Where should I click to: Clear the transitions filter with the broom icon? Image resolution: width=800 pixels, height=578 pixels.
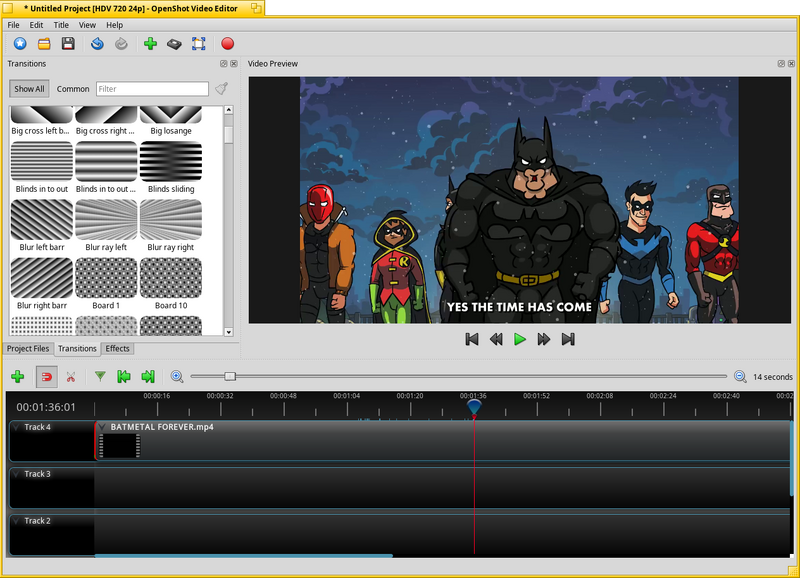tap(221, 89)
